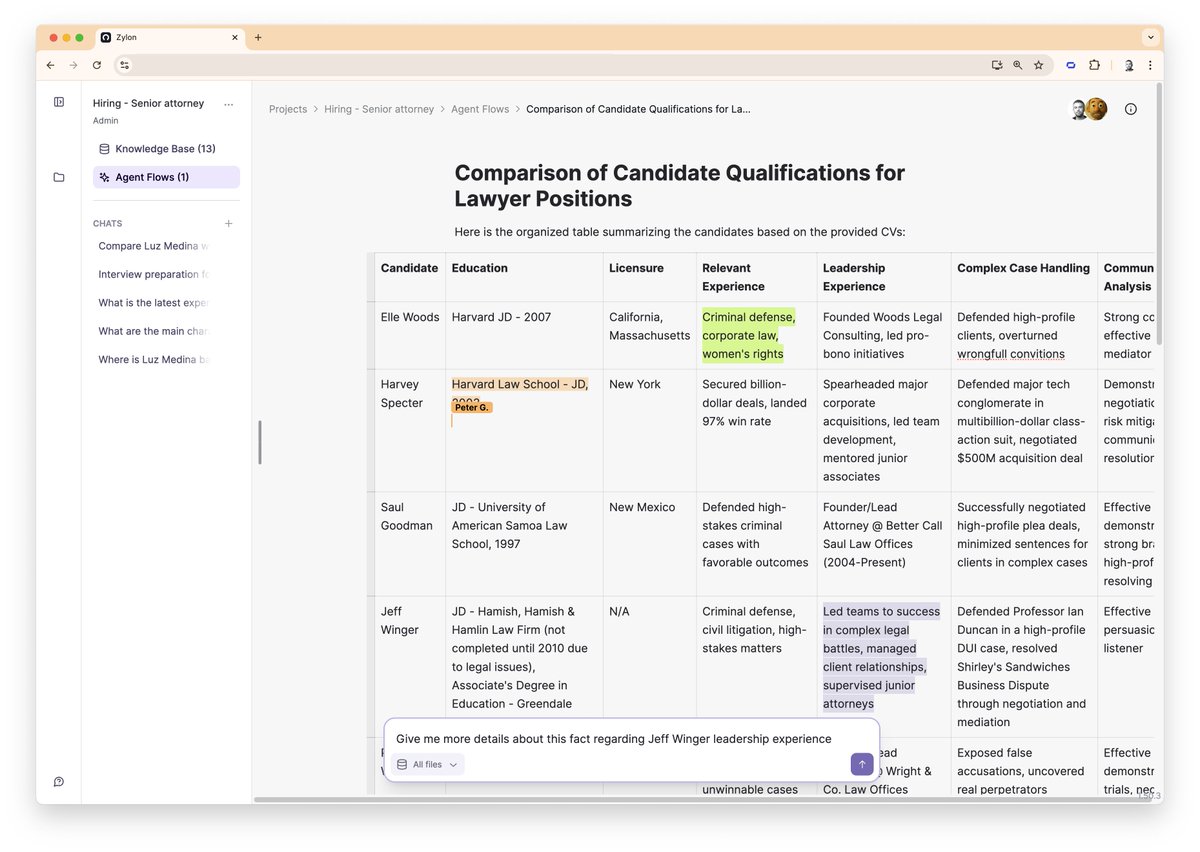Click the Jeff Winger candidate cell

coord(410,667)
